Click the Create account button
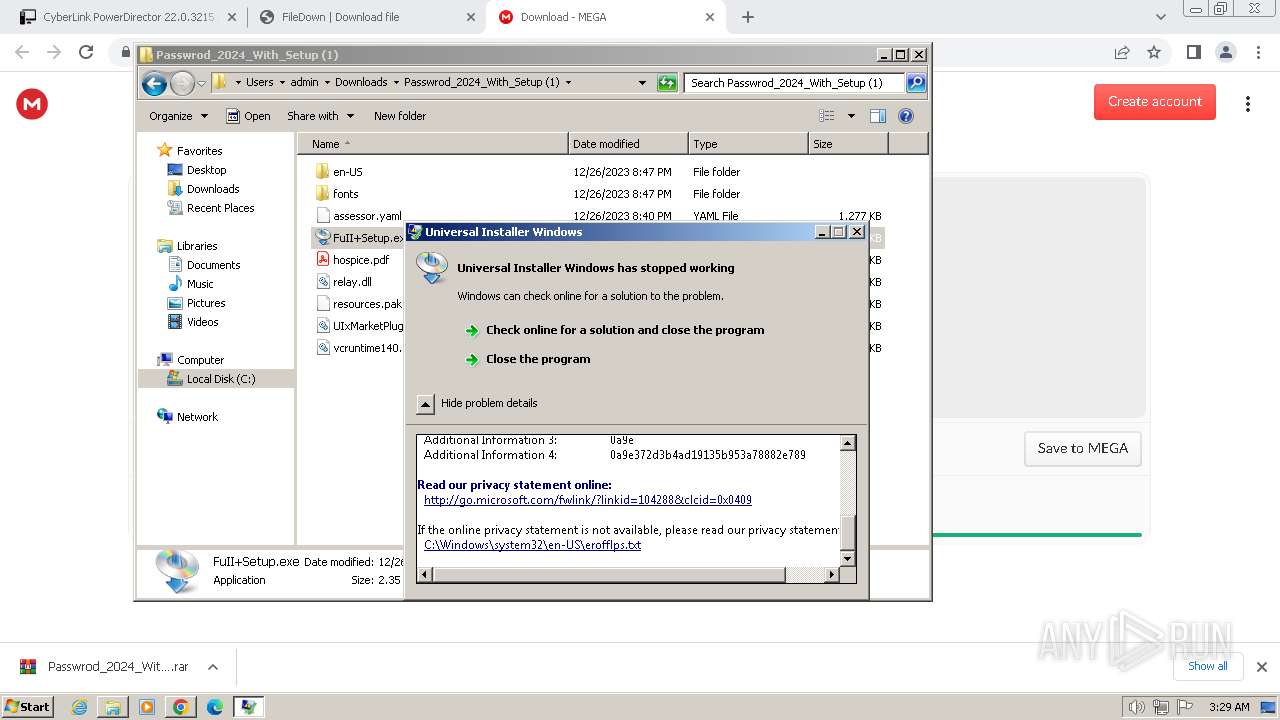Screen dimensions: 1280x720 point(1155,102)
